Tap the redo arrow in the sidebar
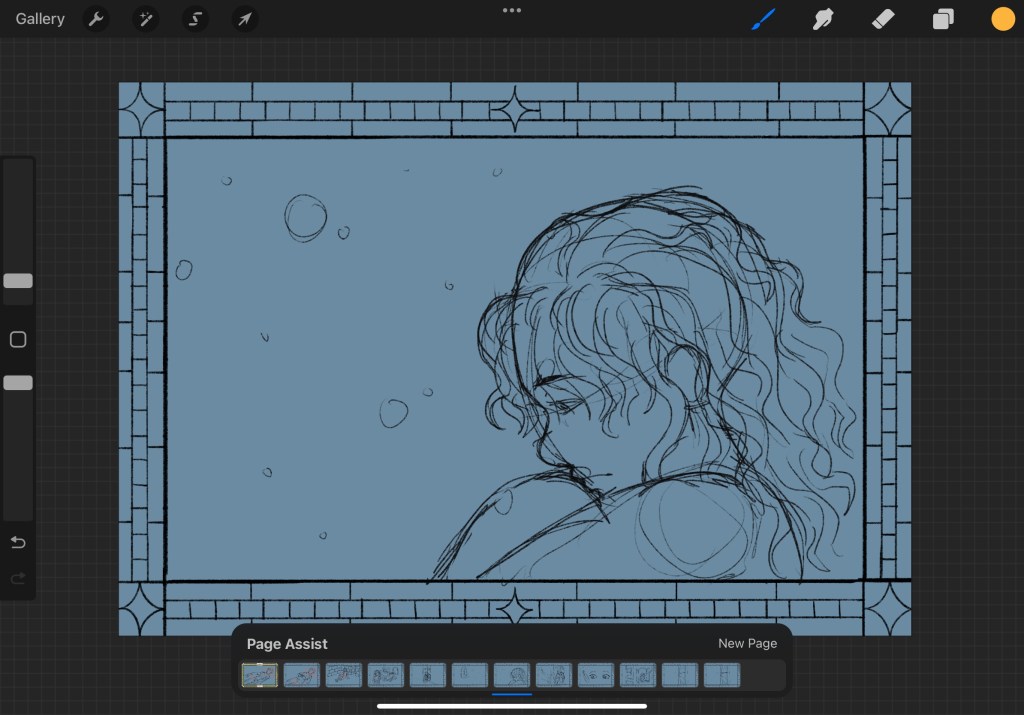Screen dimensions: 1024x715 pyautogui.click(x=18, y=578)
